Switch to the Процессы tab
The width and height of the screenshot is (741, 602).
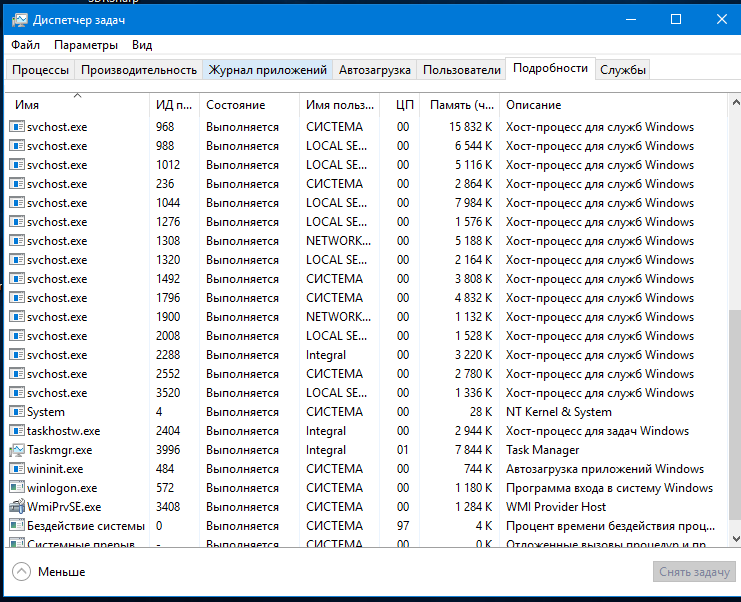pyautogui.click(x=41, y=70)
